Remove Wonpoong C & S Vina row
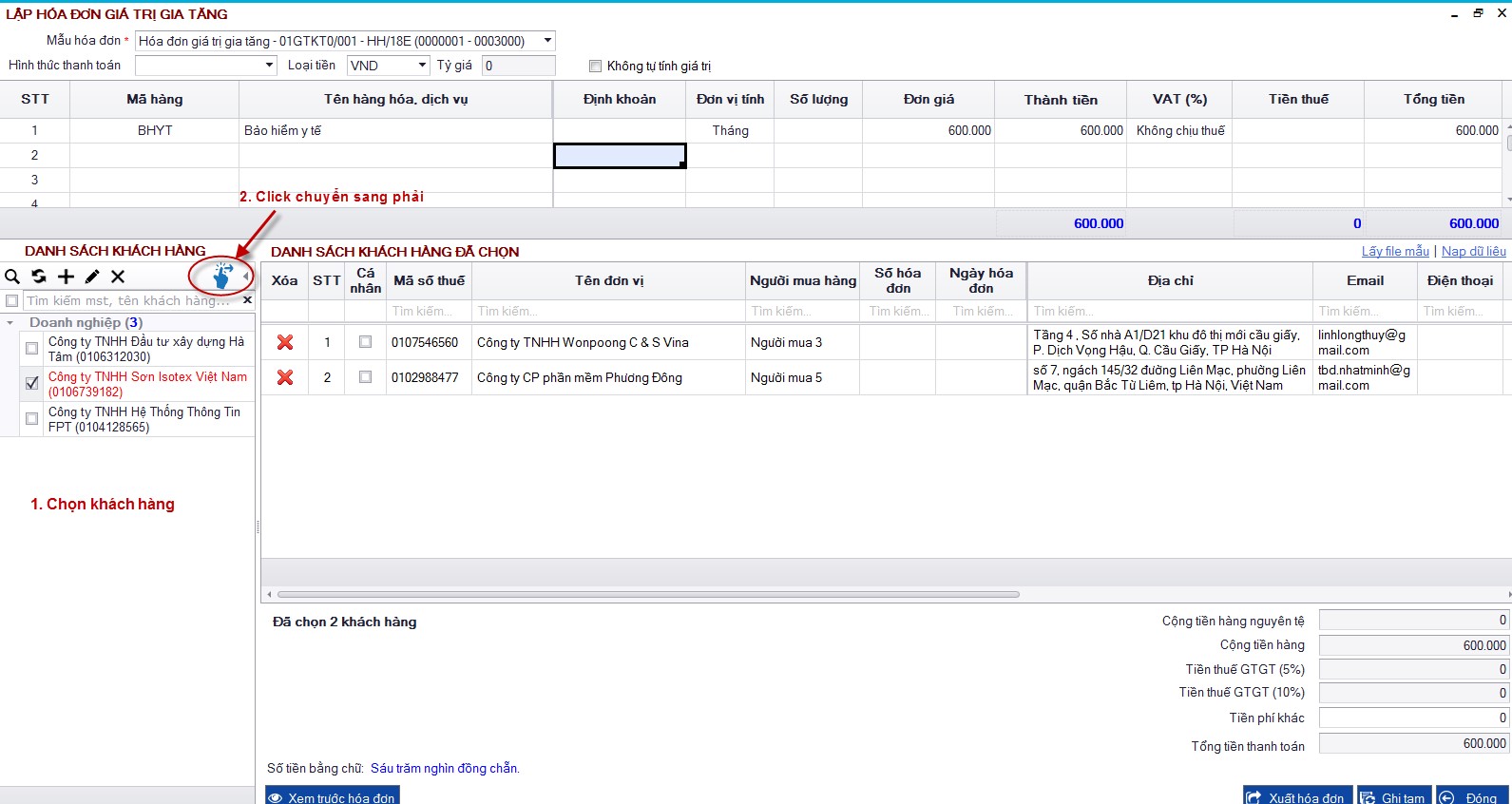The width and height of the screenshot is (1512, 804). pos(285,342)
